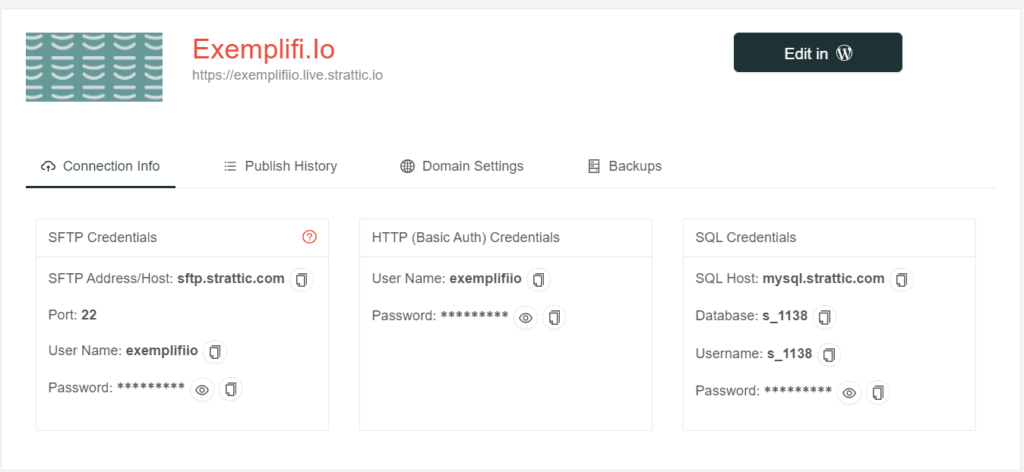This screenshot has width=1024, height=472.
Task: Click the SFTP Credentials heading
Action: pos(103,238)
